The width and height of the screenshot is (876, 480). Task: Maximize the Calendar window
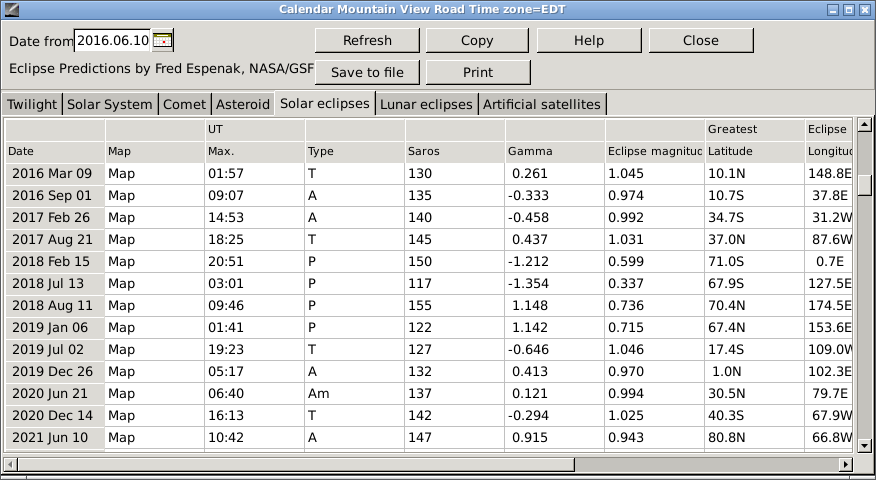849,9
